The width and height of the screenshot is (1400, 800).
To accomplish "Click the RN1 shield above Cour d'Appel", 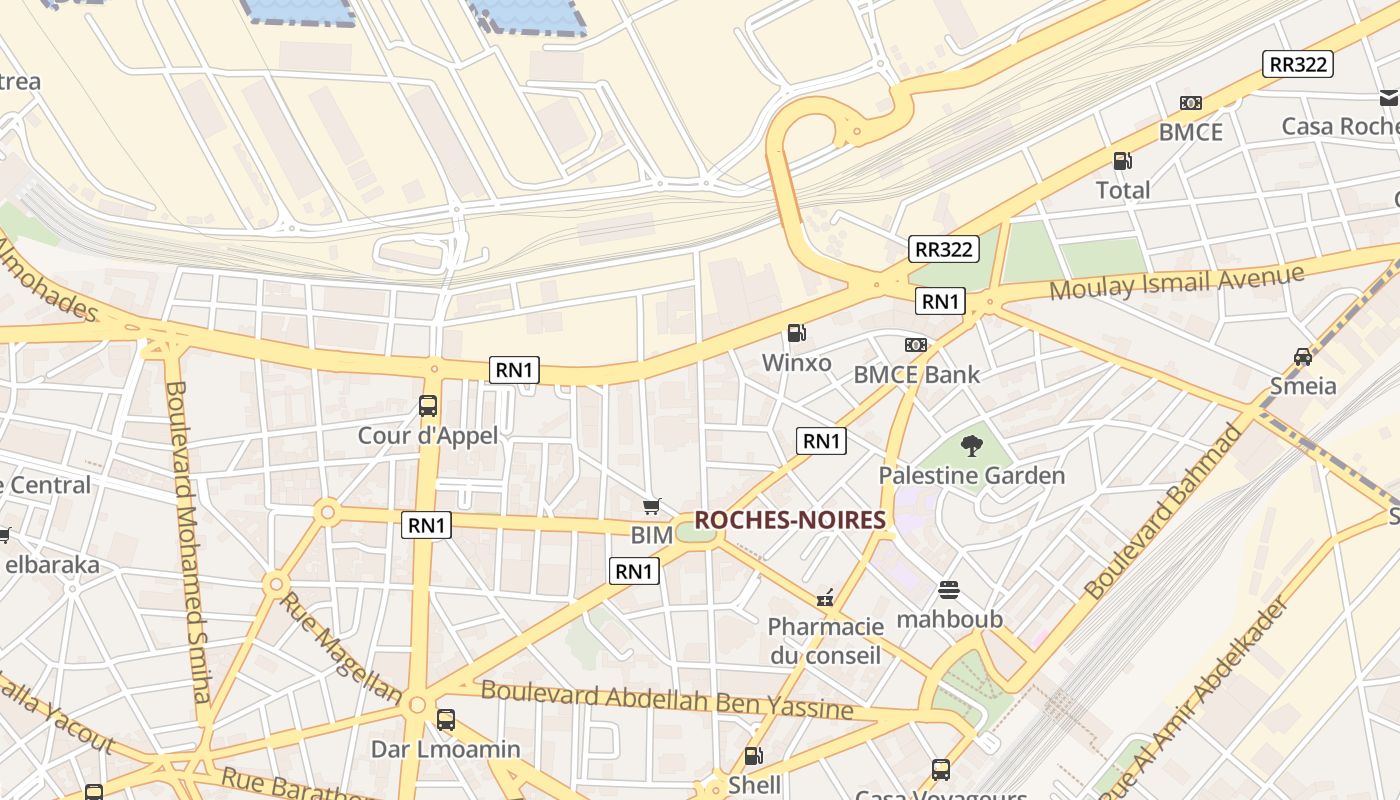I will (x=515, y=370).
